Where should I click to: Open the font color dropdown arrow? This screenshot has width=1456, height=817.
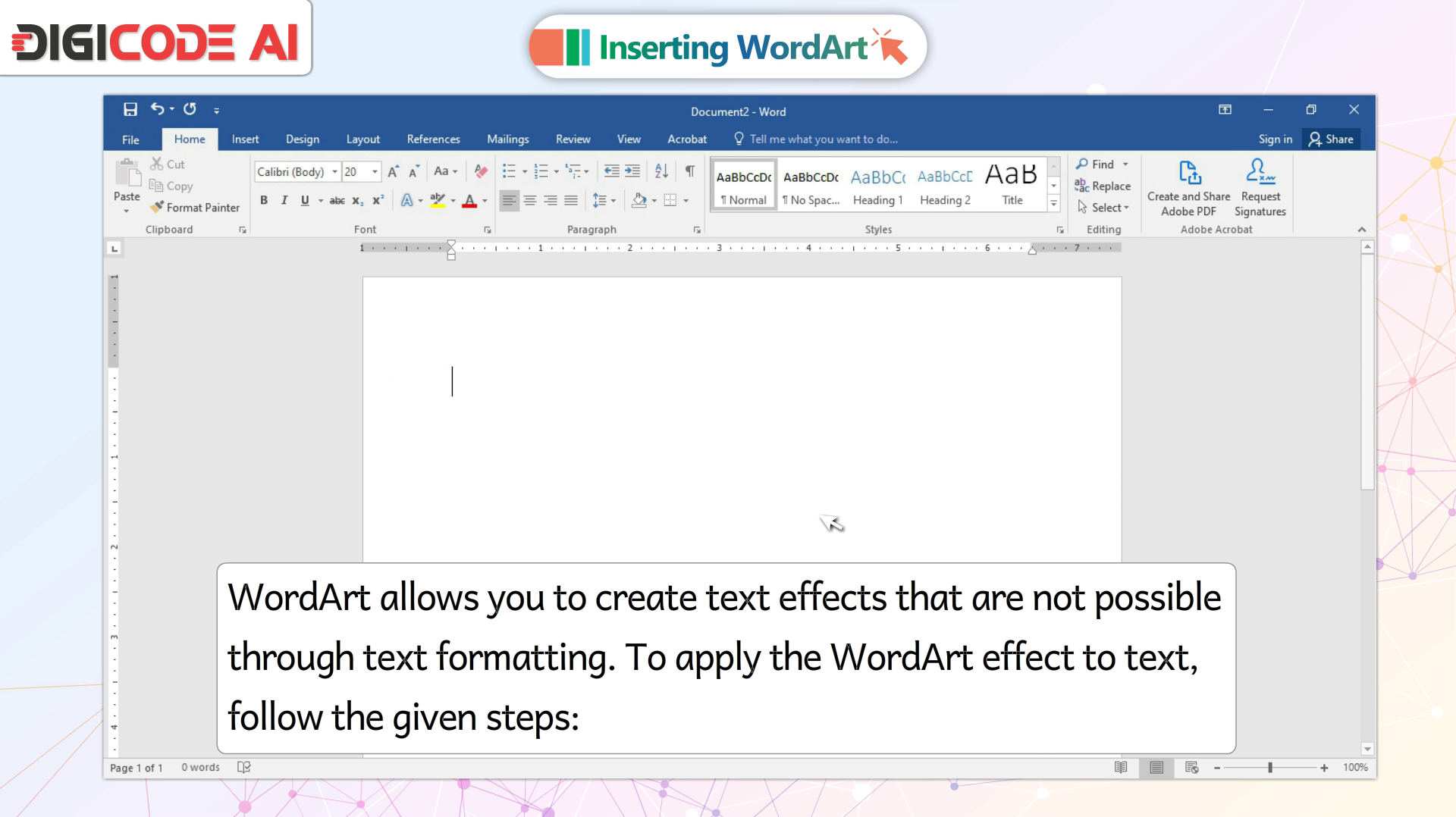coord(485,201)
